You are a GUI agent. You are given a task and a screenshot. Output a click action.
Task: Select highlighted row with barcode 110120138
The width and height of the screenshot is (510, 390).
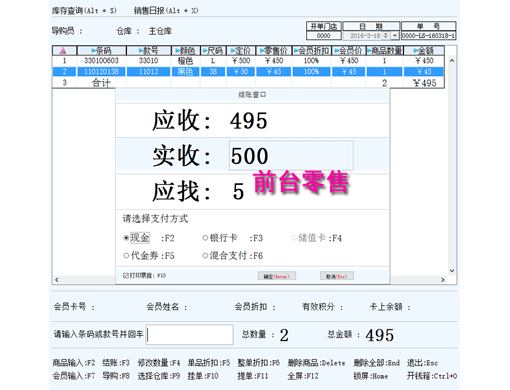(248, 71)
